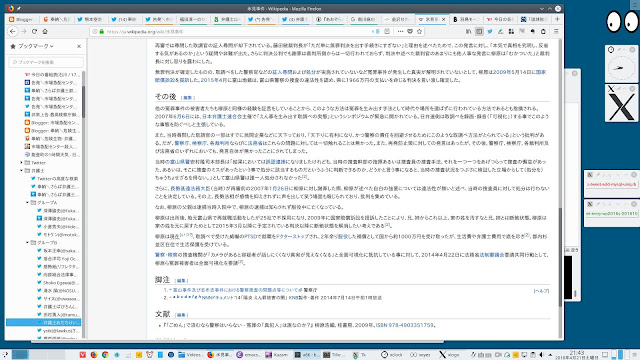
Task: Collapse the グループA bookmark folder
Action: (28, 202)
